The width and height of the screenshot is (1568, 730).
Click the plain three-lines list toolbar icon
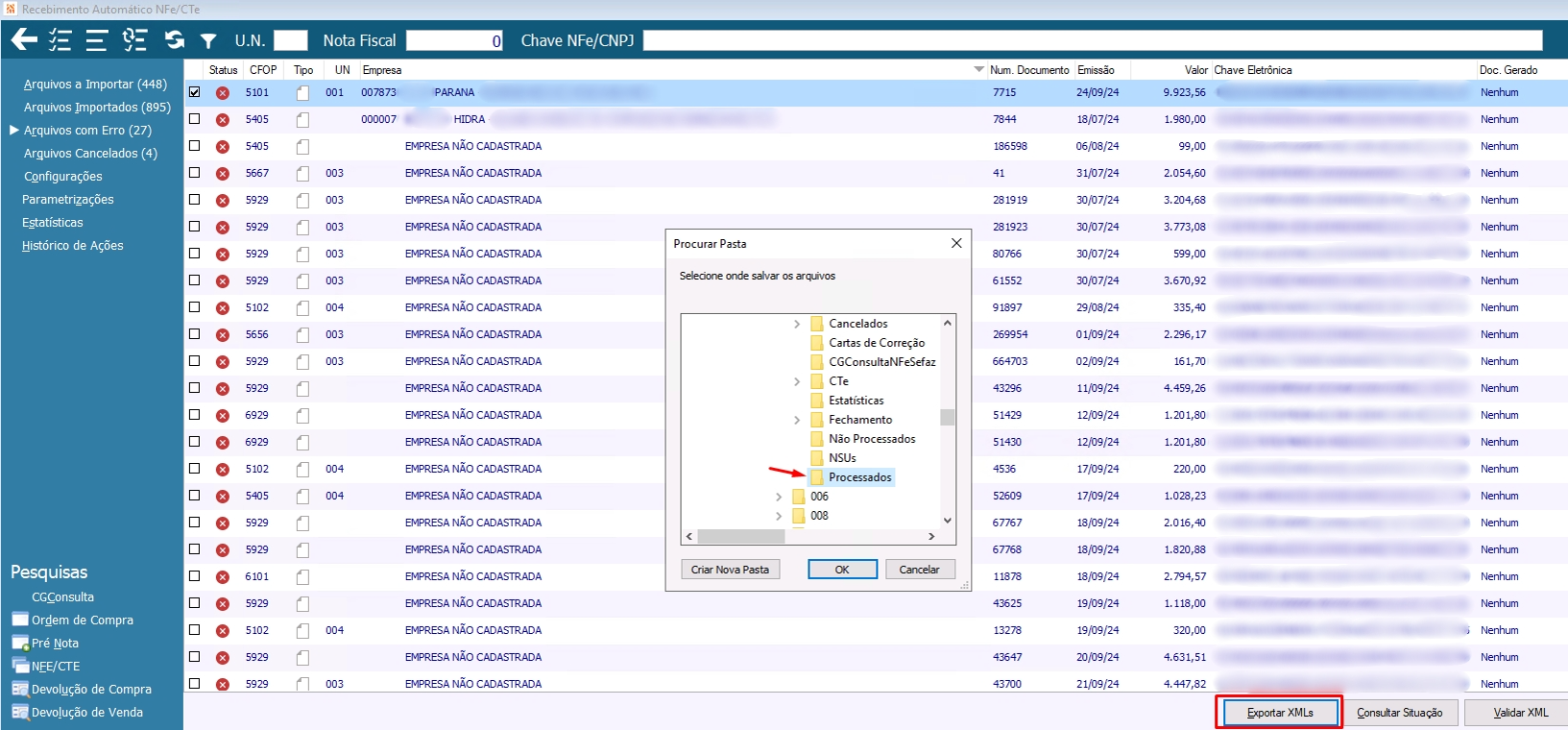96,39
